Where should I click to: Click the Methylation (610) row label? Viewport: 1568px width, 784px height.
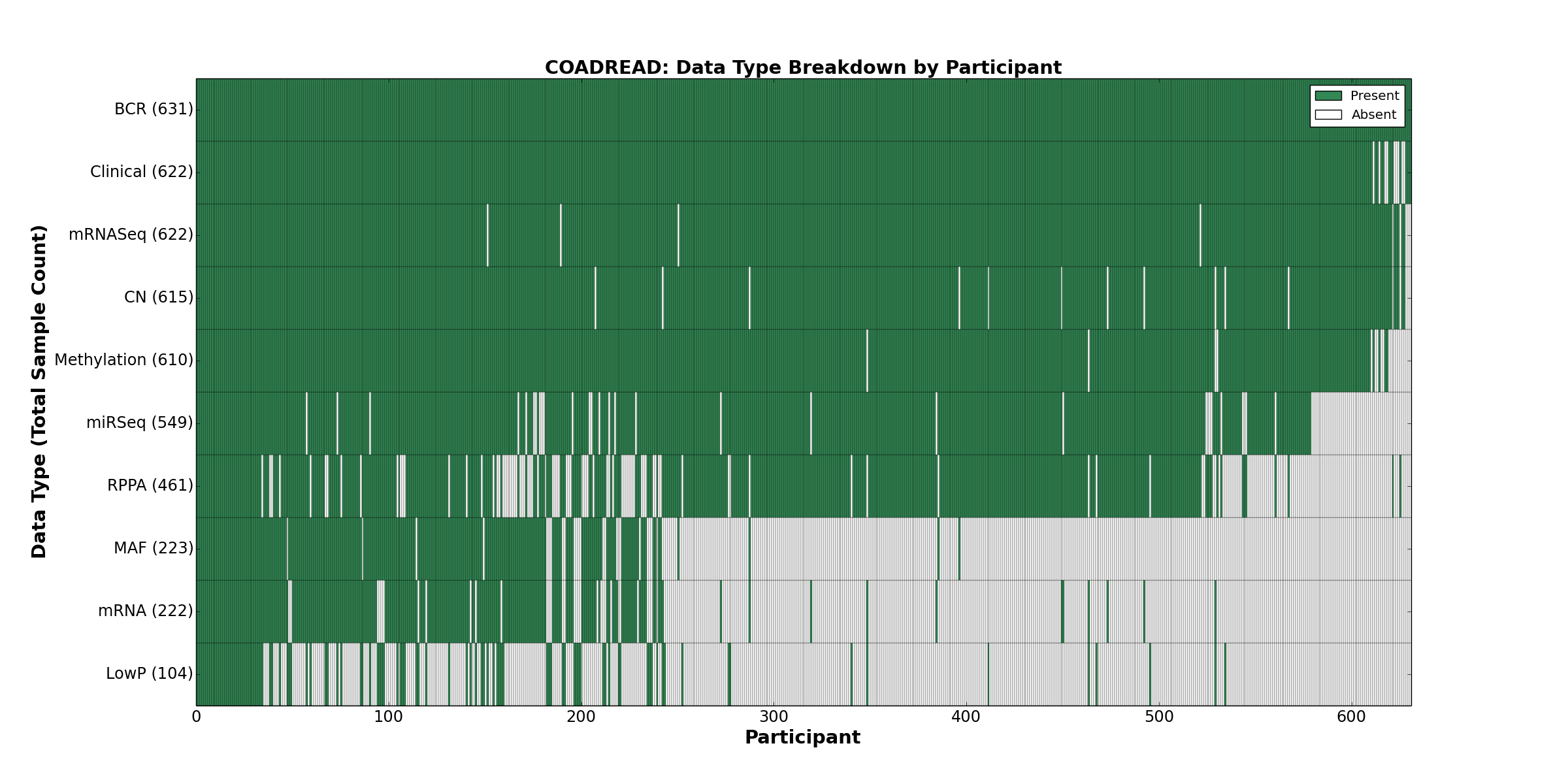tap(123, 360)
